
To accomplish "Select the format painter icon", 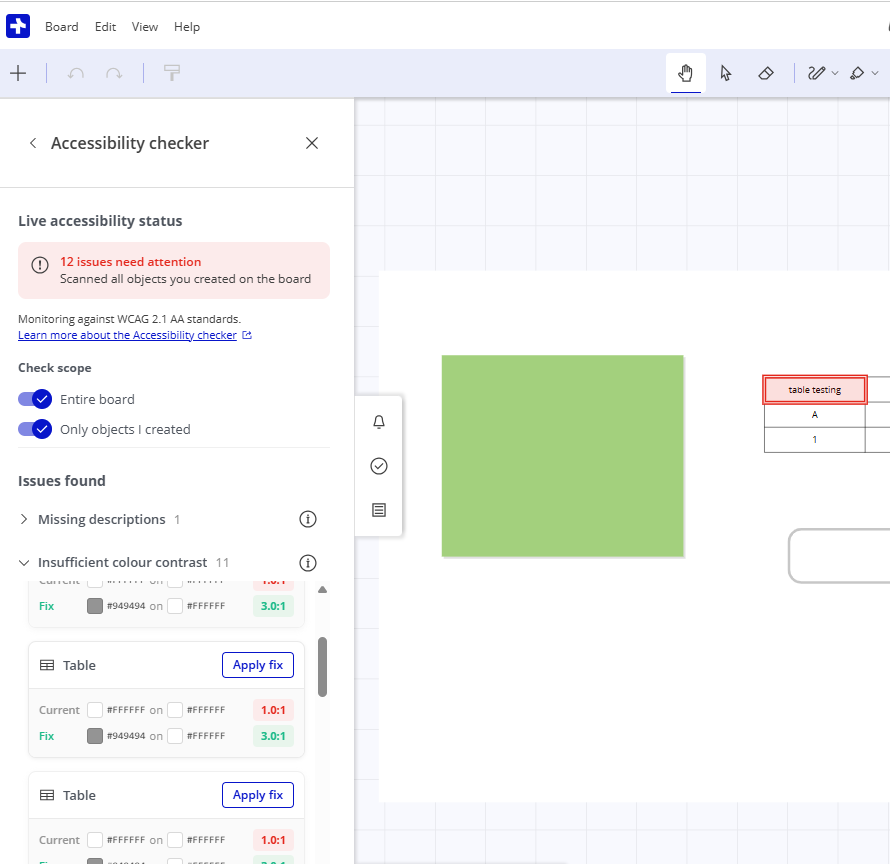I will pos(172,73).
